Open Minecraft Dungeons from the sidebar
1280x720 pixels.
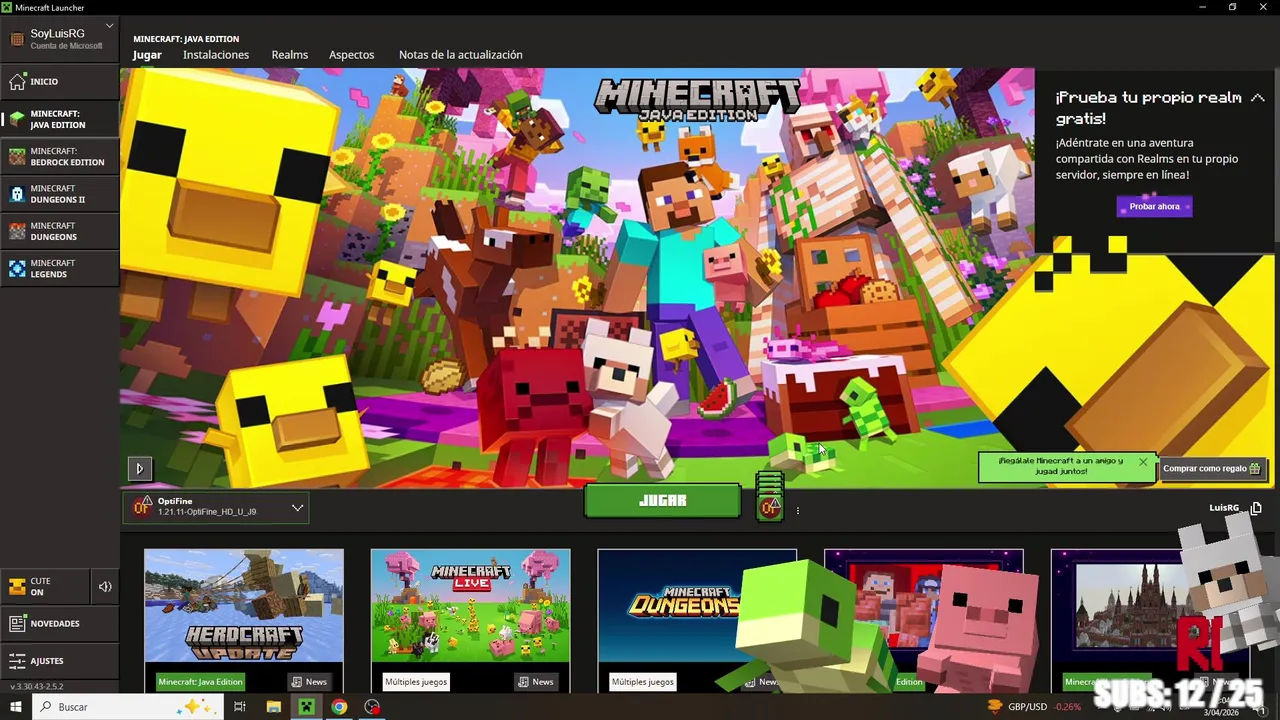point(60,231)
